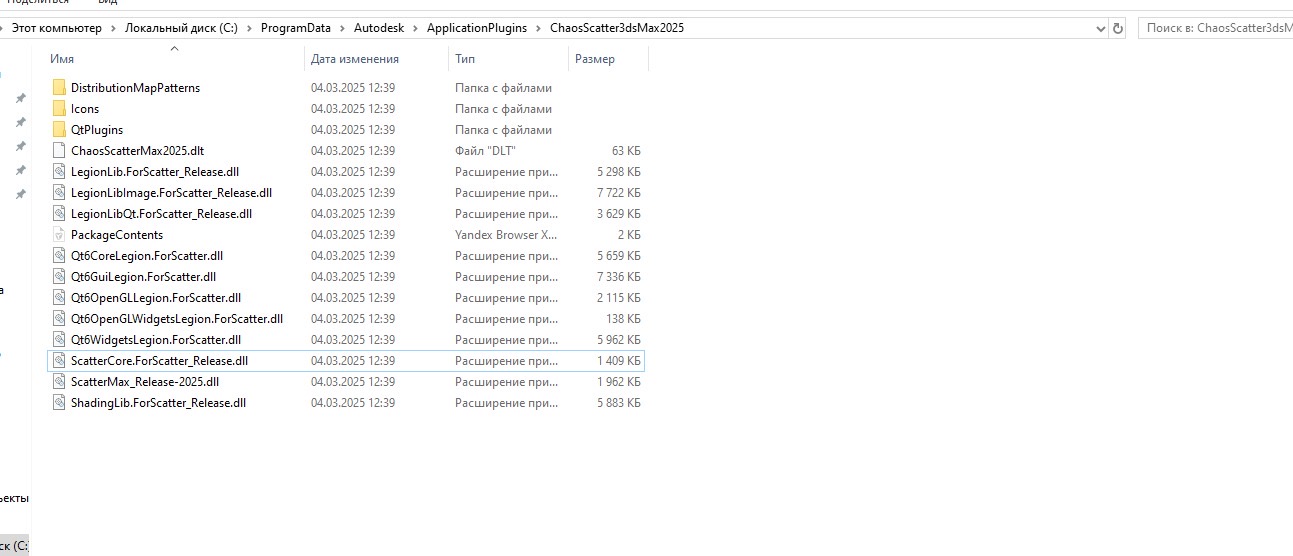Click the Qt6WidgetsLegion.ForScatter.dll file icon

59,340
